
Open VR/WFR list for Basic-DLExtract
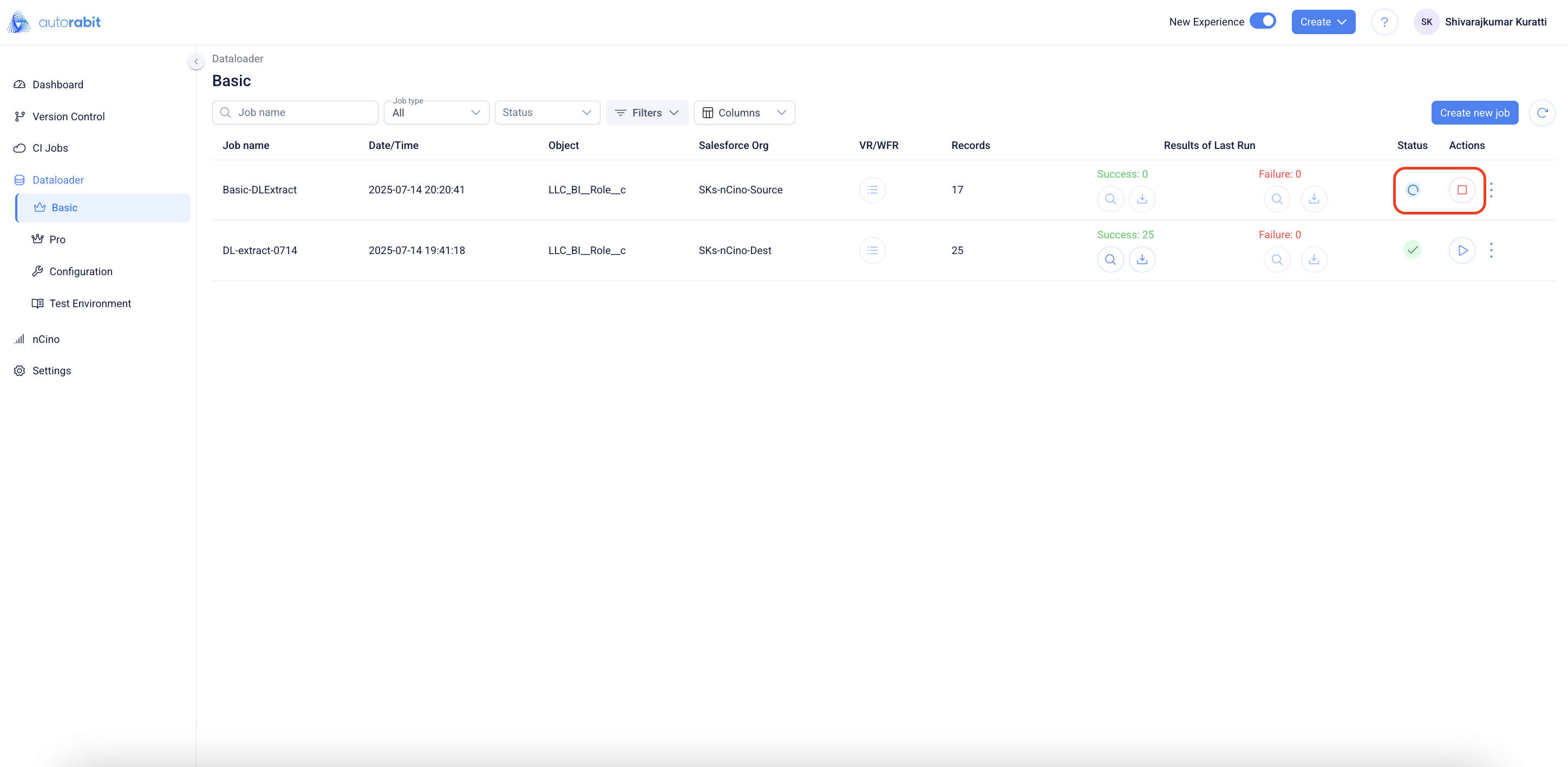click(872, 190)
